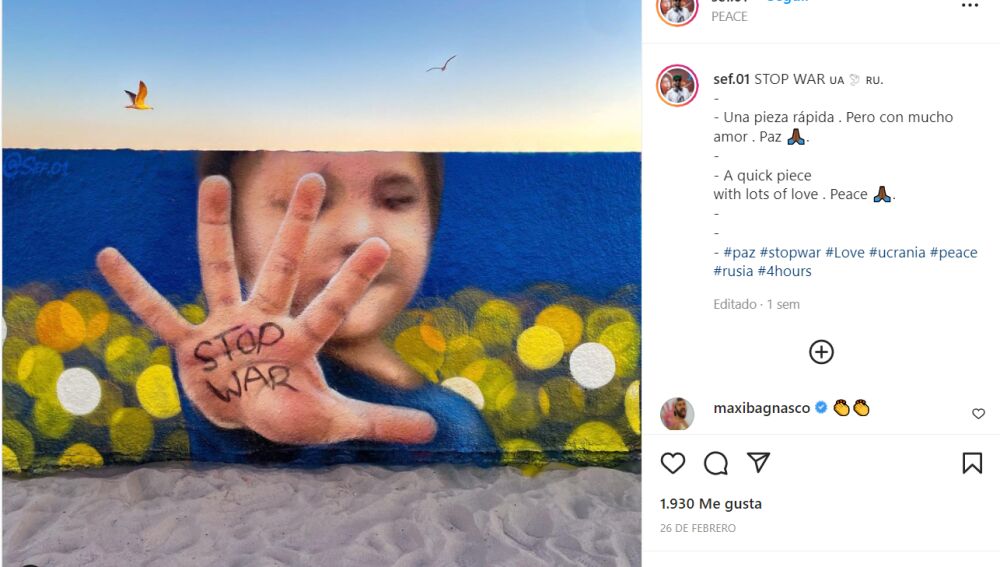Open the #paz hashtag link
The width and height of the screenshot is (1000, 567).
[740, 253]
